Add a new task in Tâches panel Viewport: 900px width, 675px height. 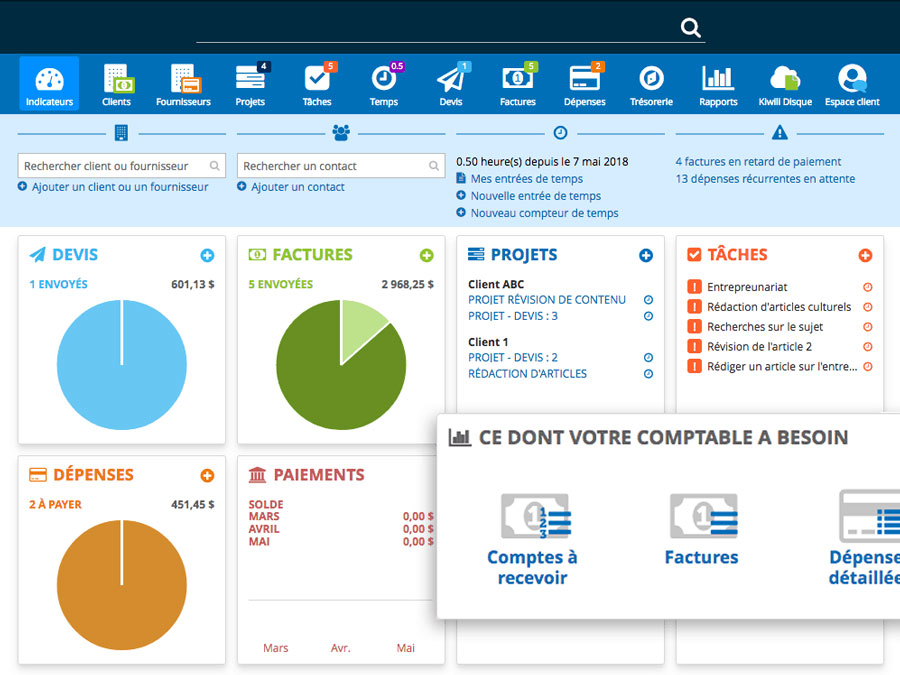865,256
